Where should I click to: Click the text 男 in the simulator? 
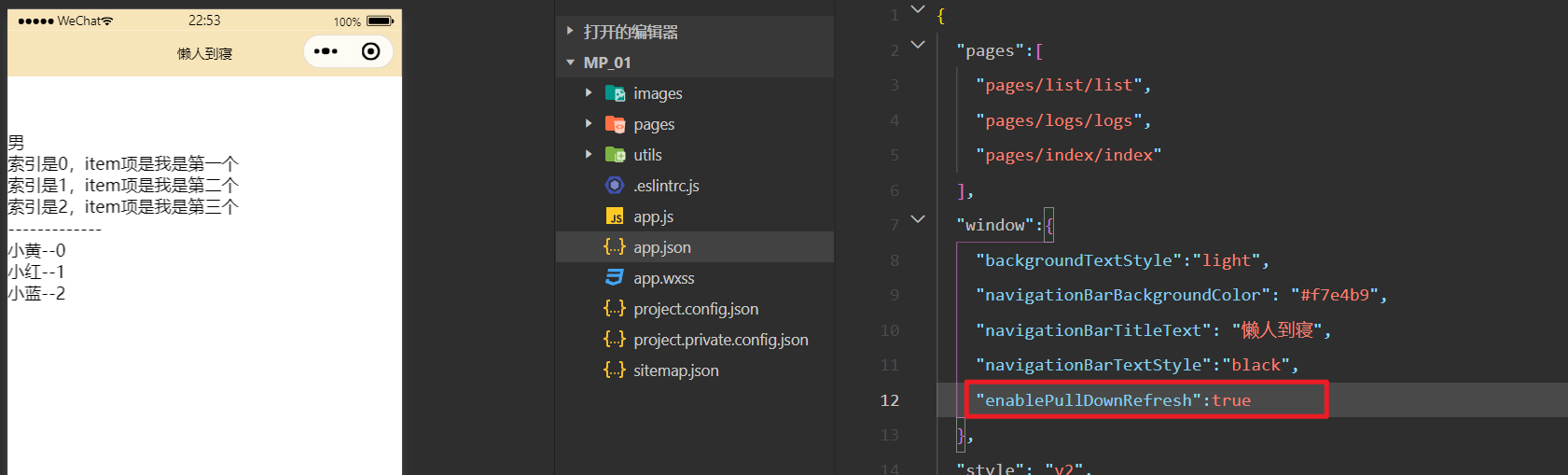tap(16, 143)
